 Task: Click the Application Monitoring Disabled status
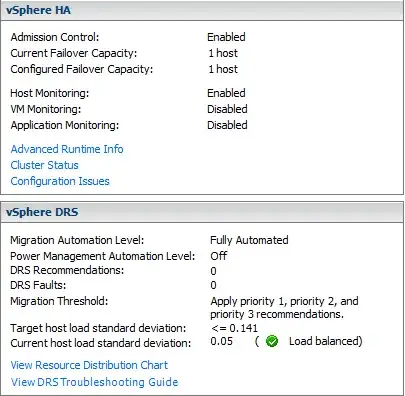227,125
